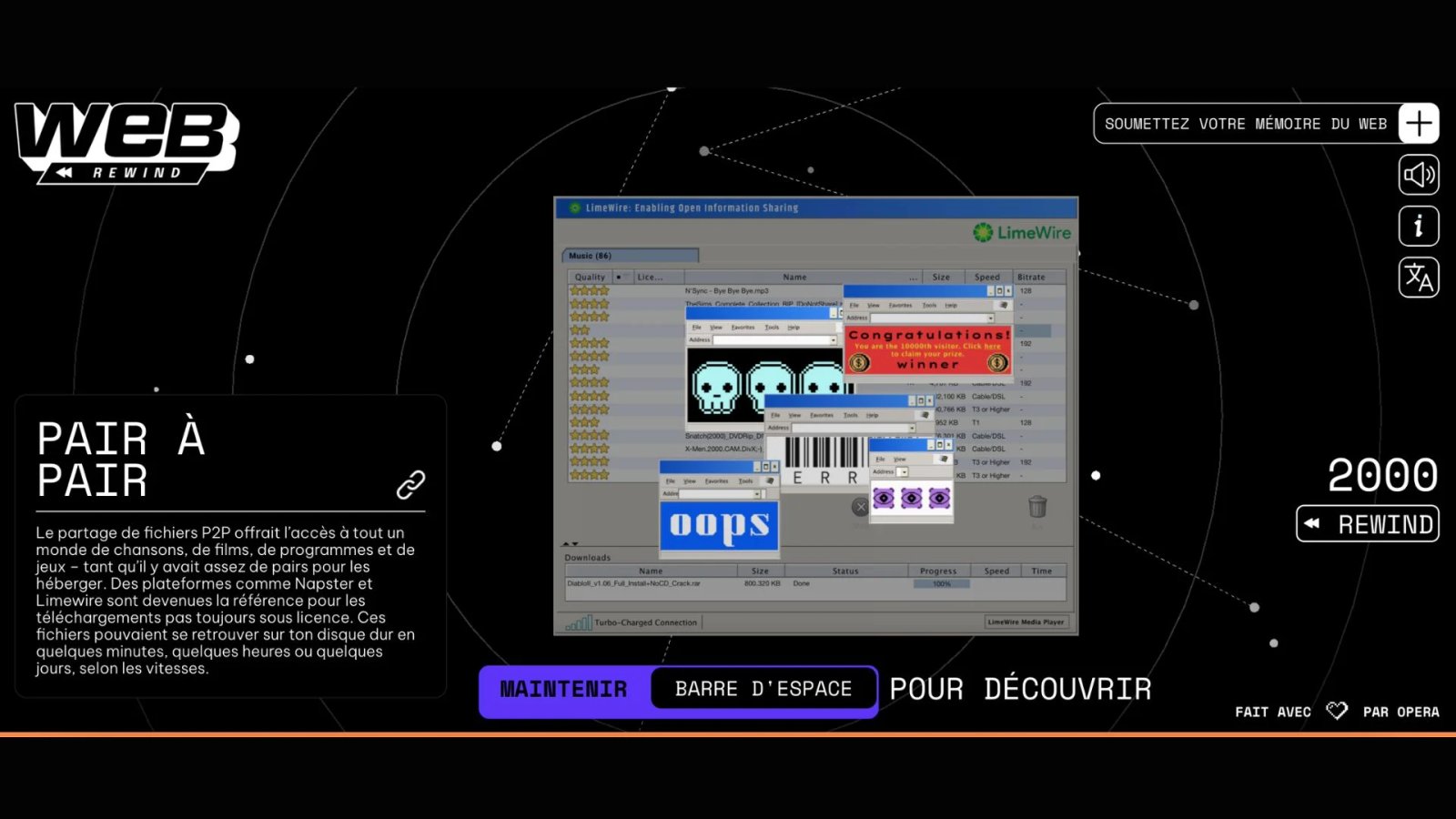1456x819 pixels.
Task: Click the trash can icon in LimeWire image
Action: pos(1037,506)
